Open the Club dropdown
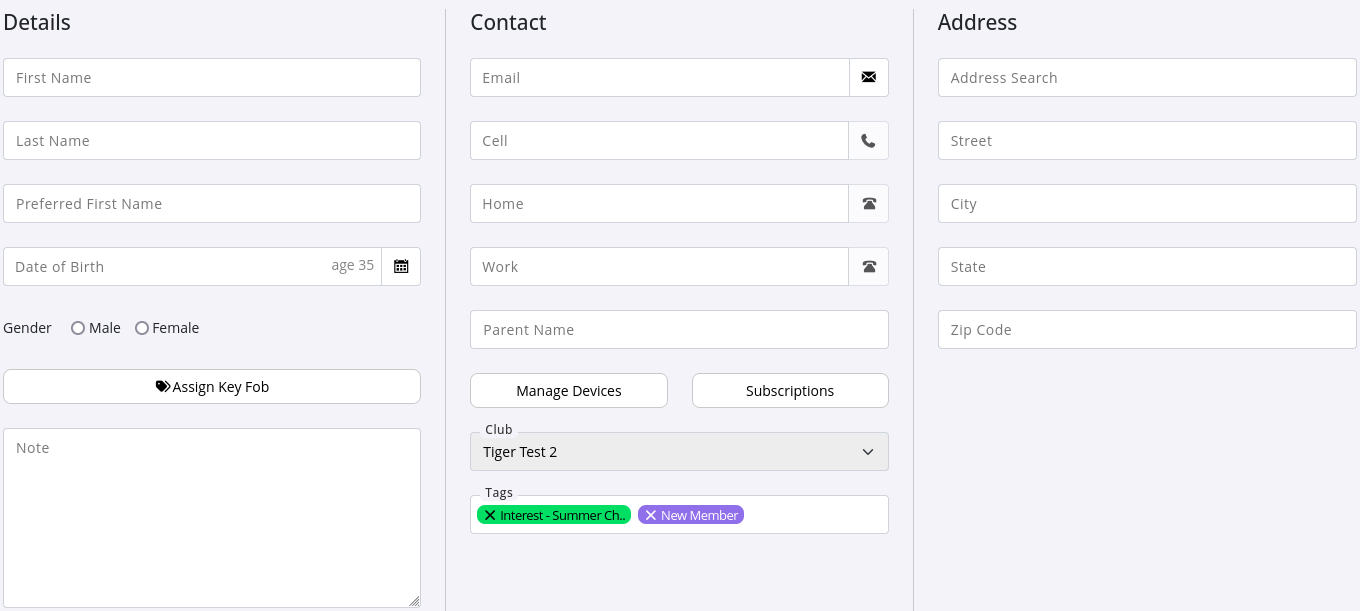This screenshot has height=611, width=1360. pyautogui.click(x=679, y=452)
